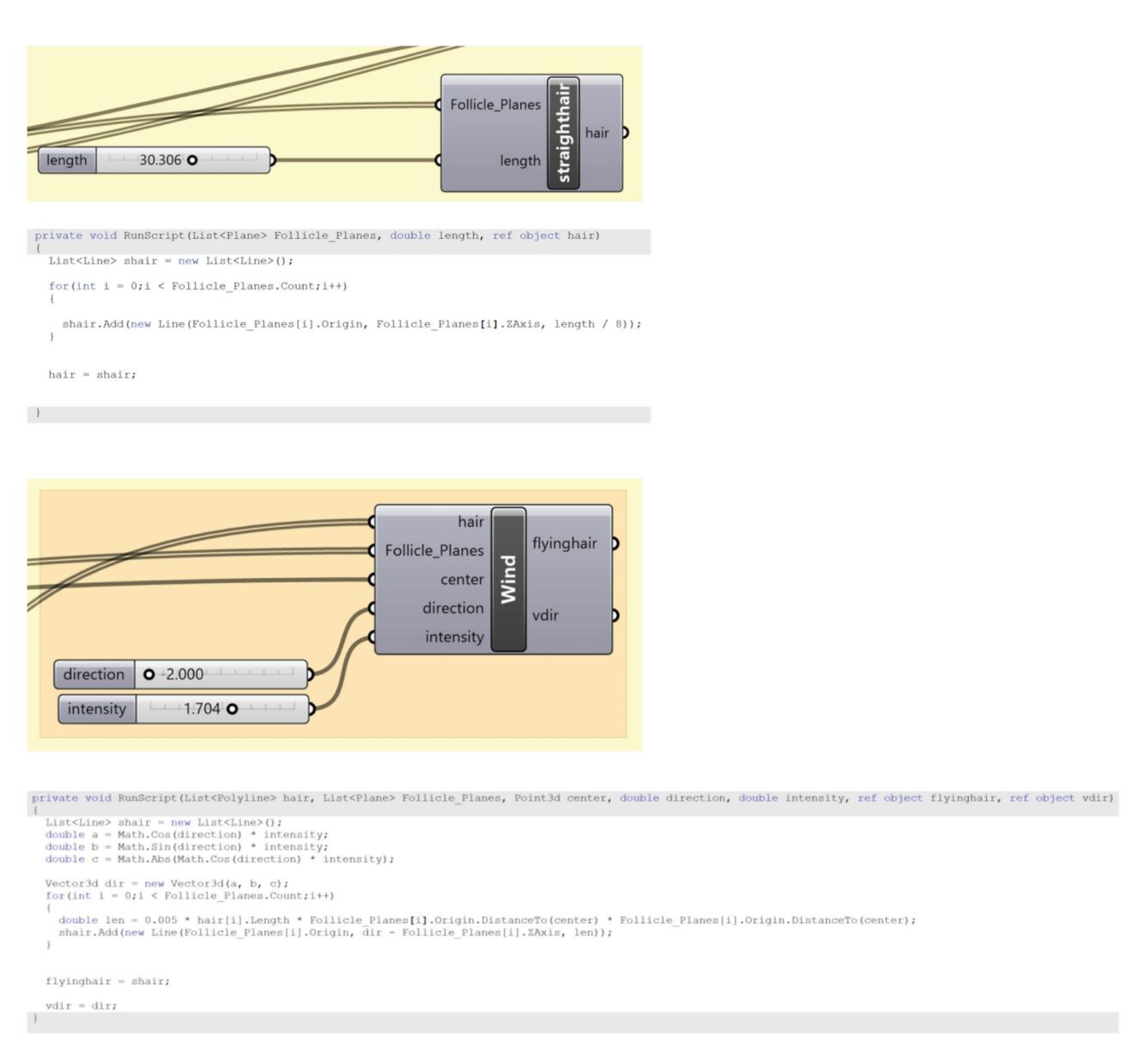Click the 'double a = Math.Cos(direction)' line
Viewport: 1141px width, 1064px height.
tap(187, 835)
